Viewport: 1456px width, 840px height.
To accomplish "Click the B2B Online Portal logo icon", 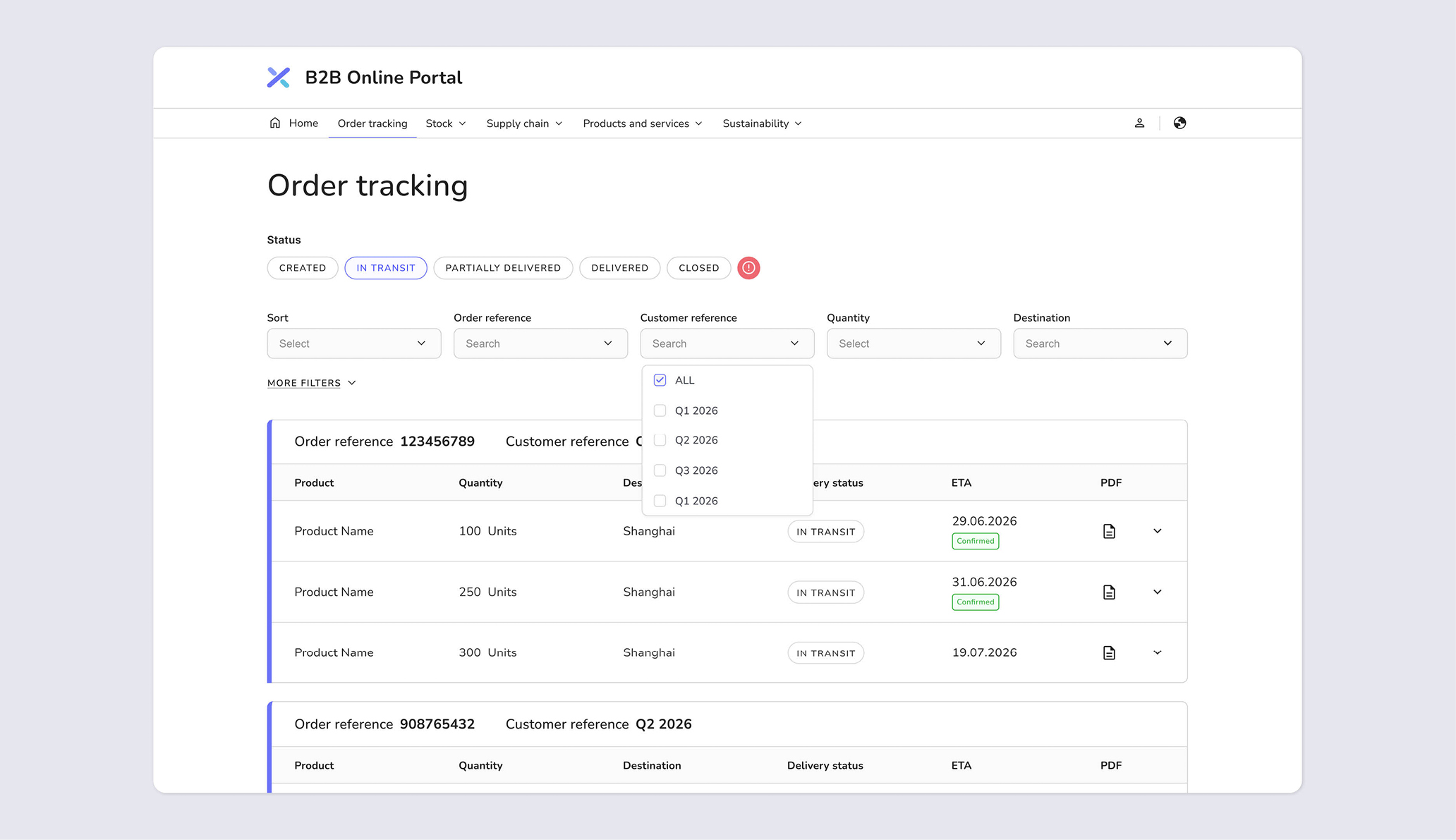I will coord(279,78).
